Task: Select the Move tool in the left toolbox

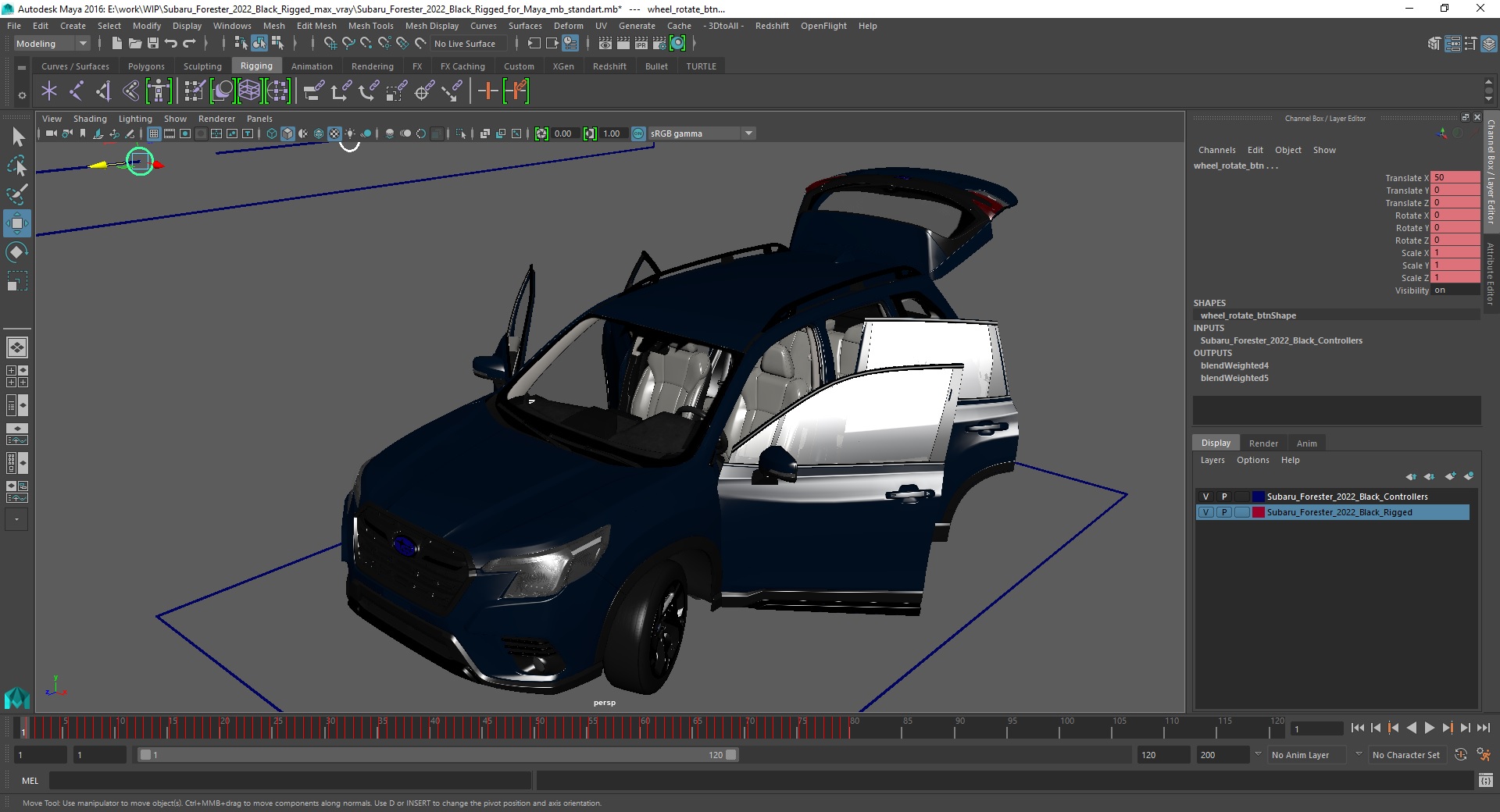Action: point(17,223)
